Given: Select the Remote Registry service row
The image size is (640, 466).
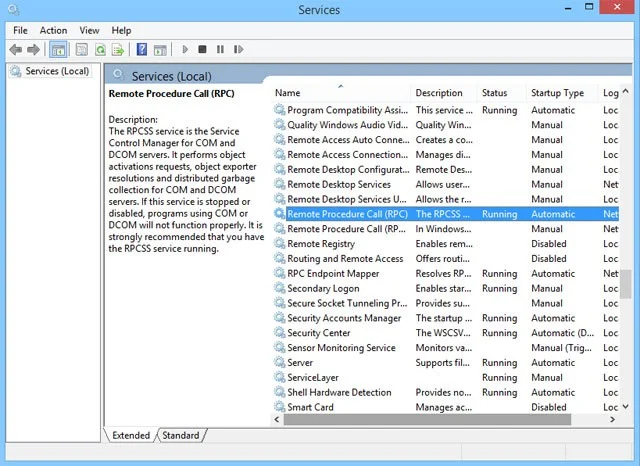Looking at the screenshot, I should [445, 244].
